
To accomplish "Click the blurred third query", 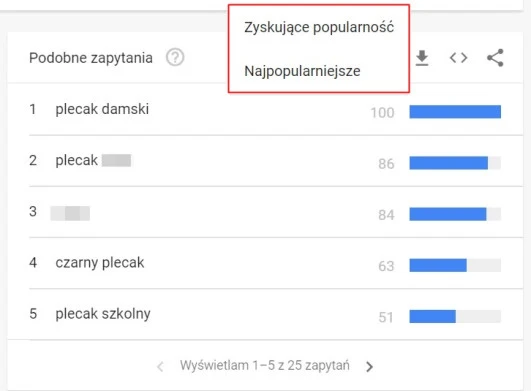I will tap(70, 213).
